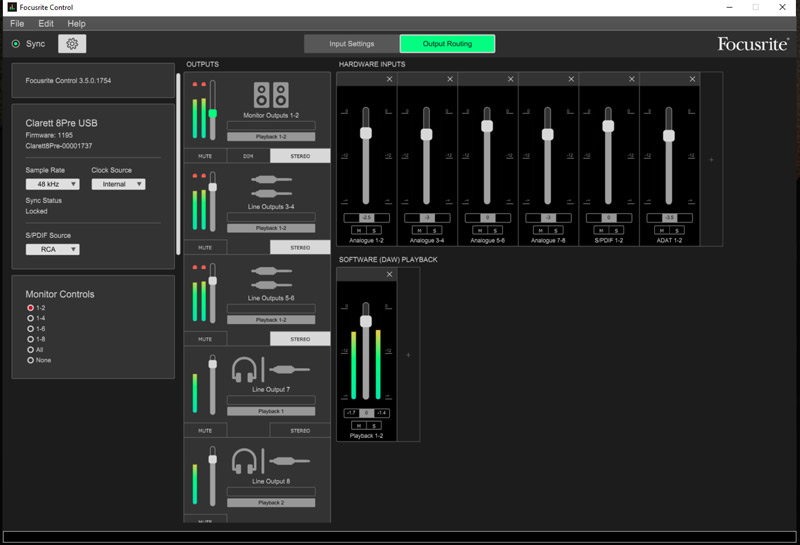This screenshot has width=800, height=545.
Task: Click the Line Outputs 3-4 jack icon
Action: point(270,185)
